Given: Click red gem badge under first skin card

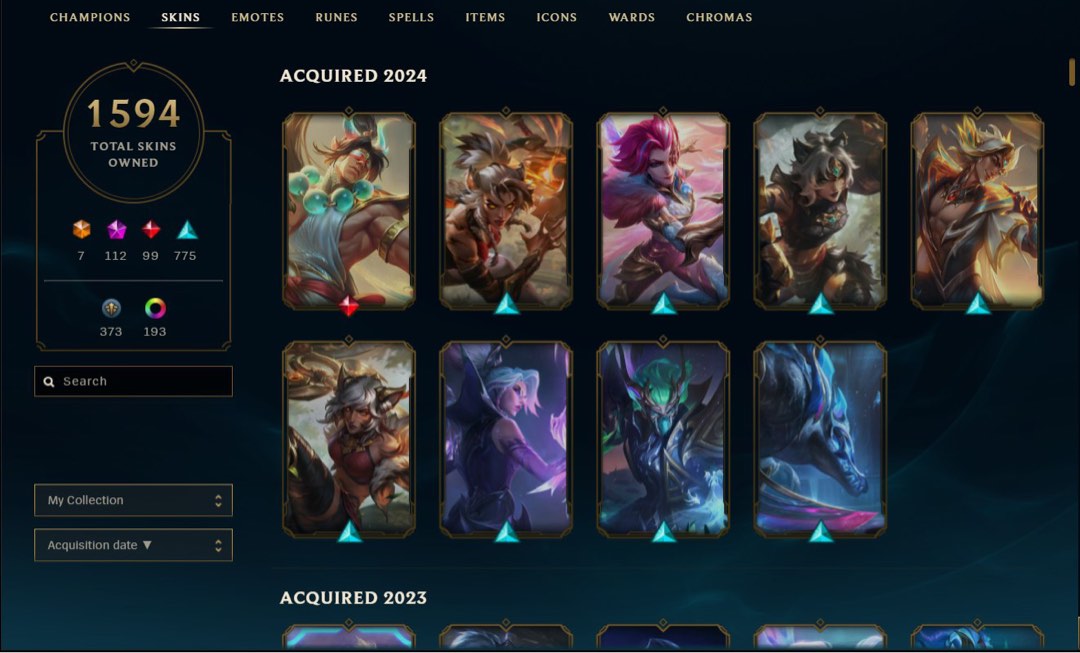Looking at the screenshot, I should click(349, 305).
